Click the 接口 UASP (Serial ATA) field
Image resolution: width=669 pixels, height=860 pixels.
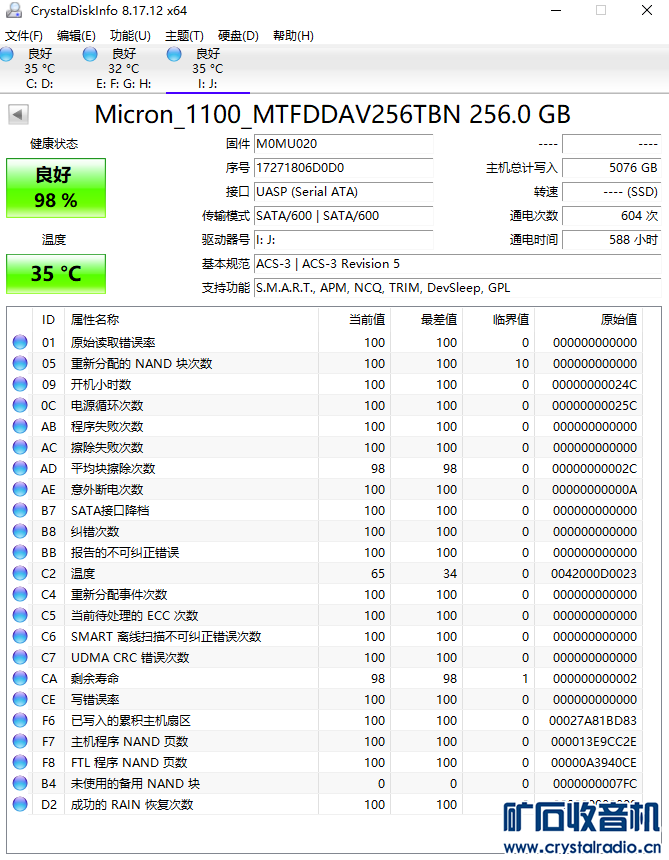coord(343,192)
